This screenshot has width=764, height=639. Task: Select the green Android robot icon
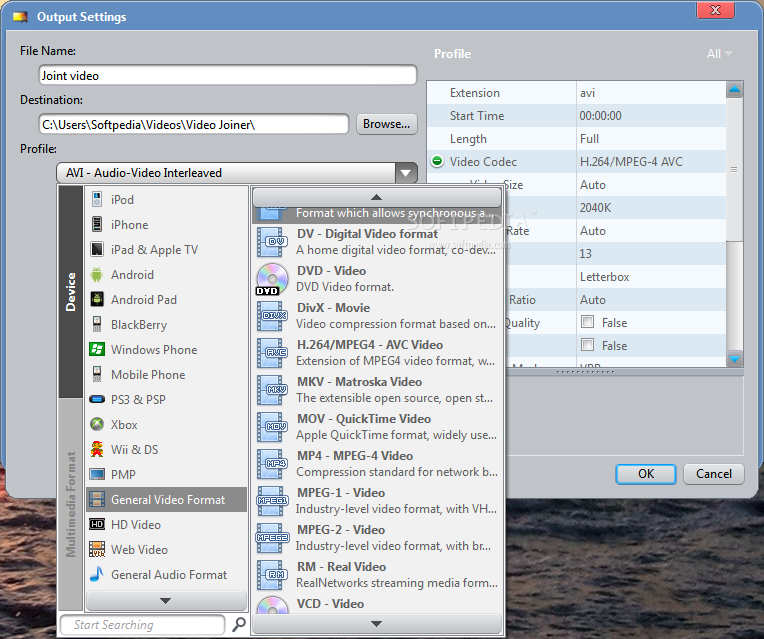[97, 274]
